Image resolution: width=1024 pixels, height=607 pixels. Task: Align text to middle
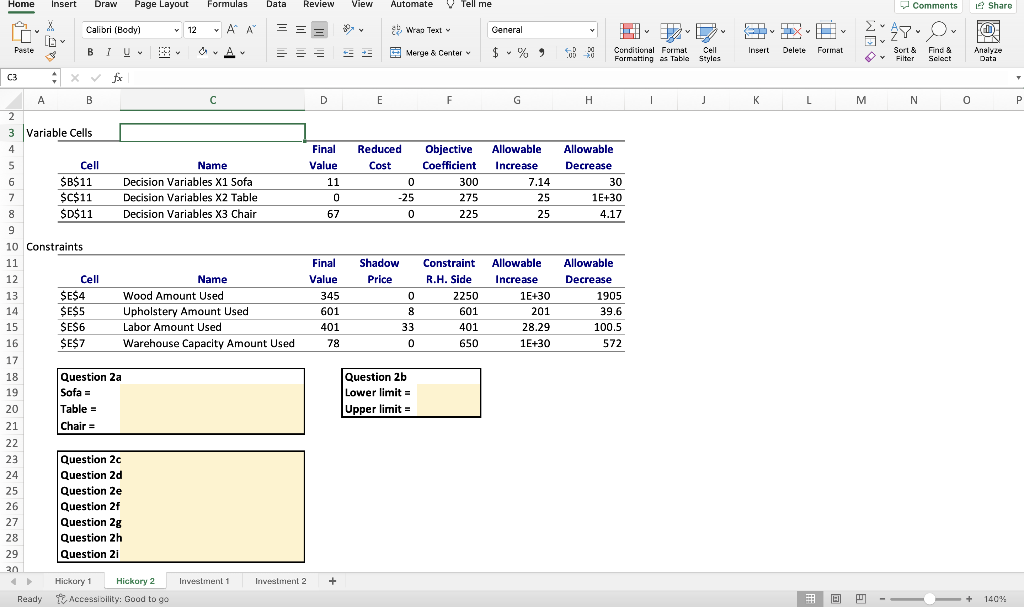[x=300, y=29]
